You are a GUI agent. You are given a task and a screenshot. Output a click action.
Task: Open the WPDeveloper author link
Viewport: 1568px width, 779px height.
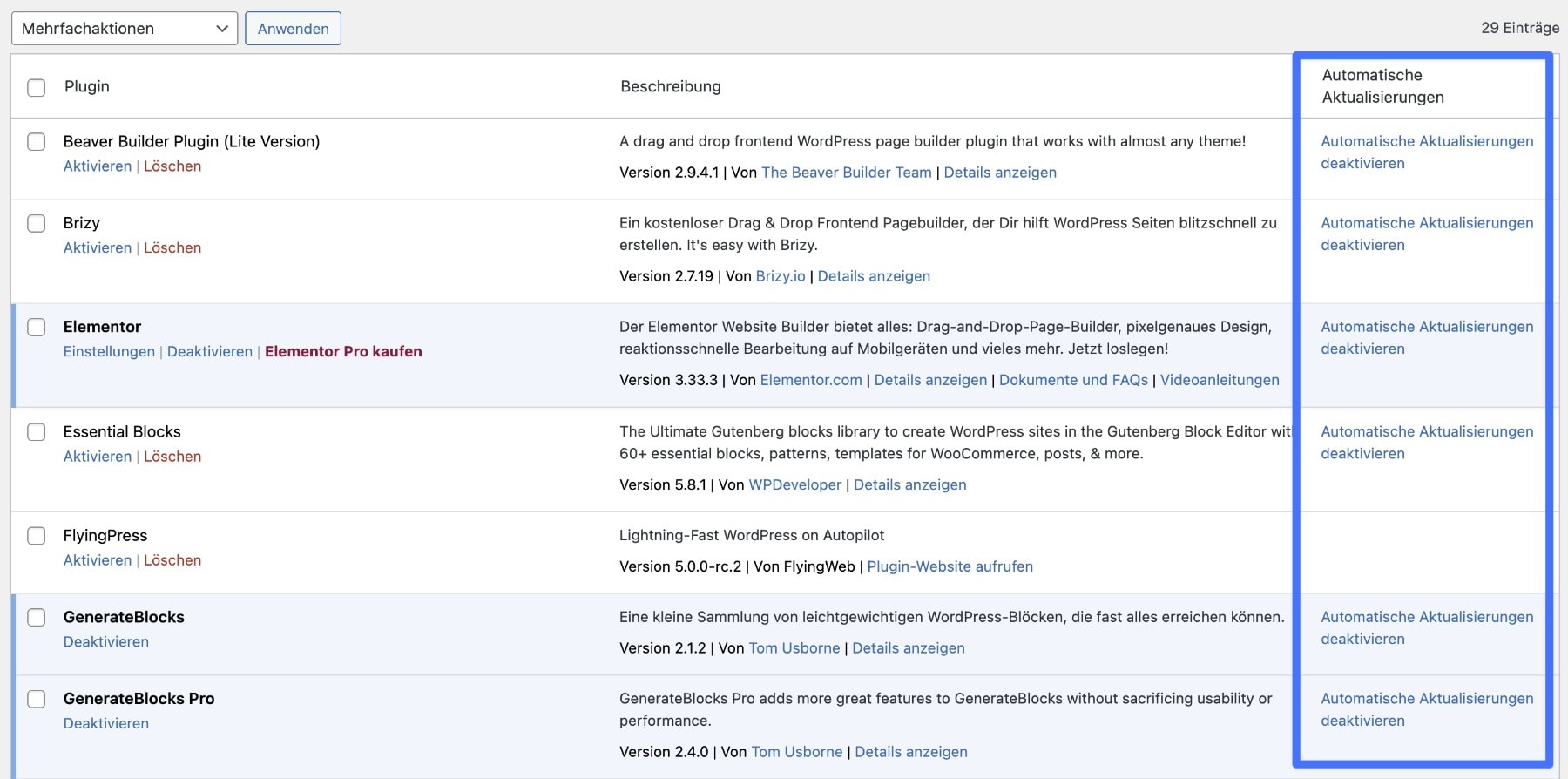point(795,485)
